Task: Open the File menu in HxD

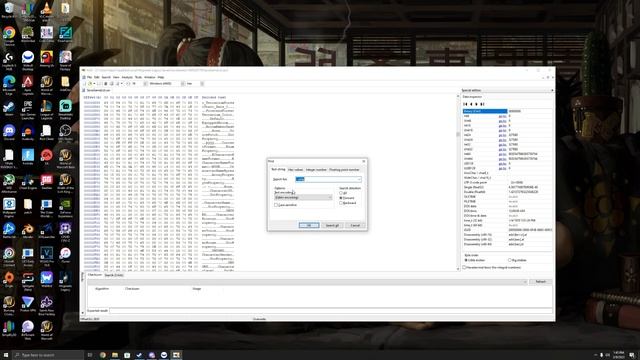Action: pyautogui.click(x=89, y=77)
